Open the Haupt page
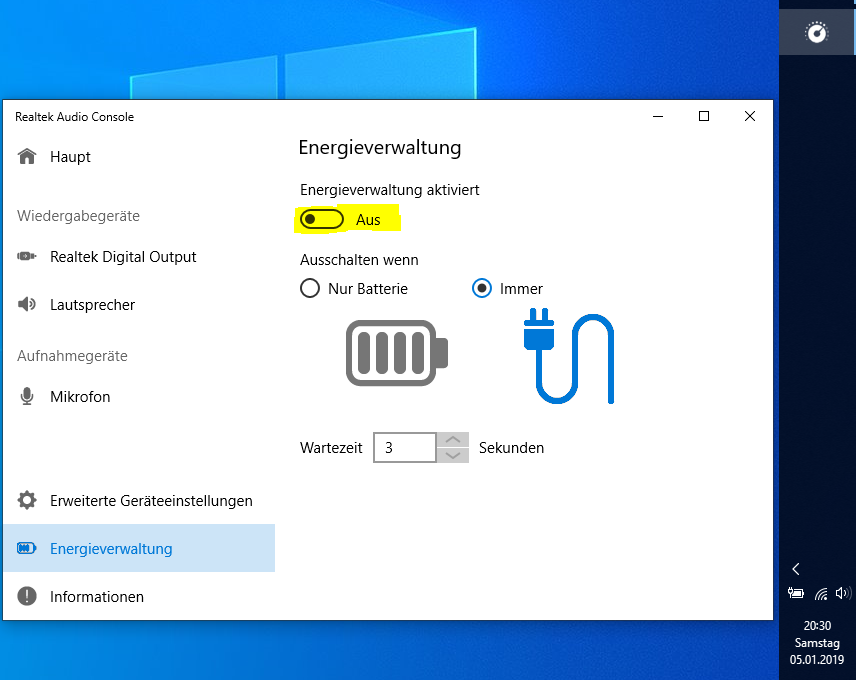This screenshot has height=680, width=856. (x=139, y=157)
